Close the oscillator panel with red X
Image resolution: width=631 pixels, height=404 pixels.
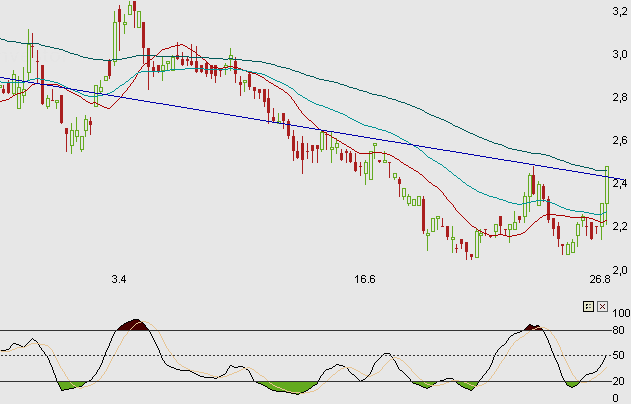tap(602, 308)
